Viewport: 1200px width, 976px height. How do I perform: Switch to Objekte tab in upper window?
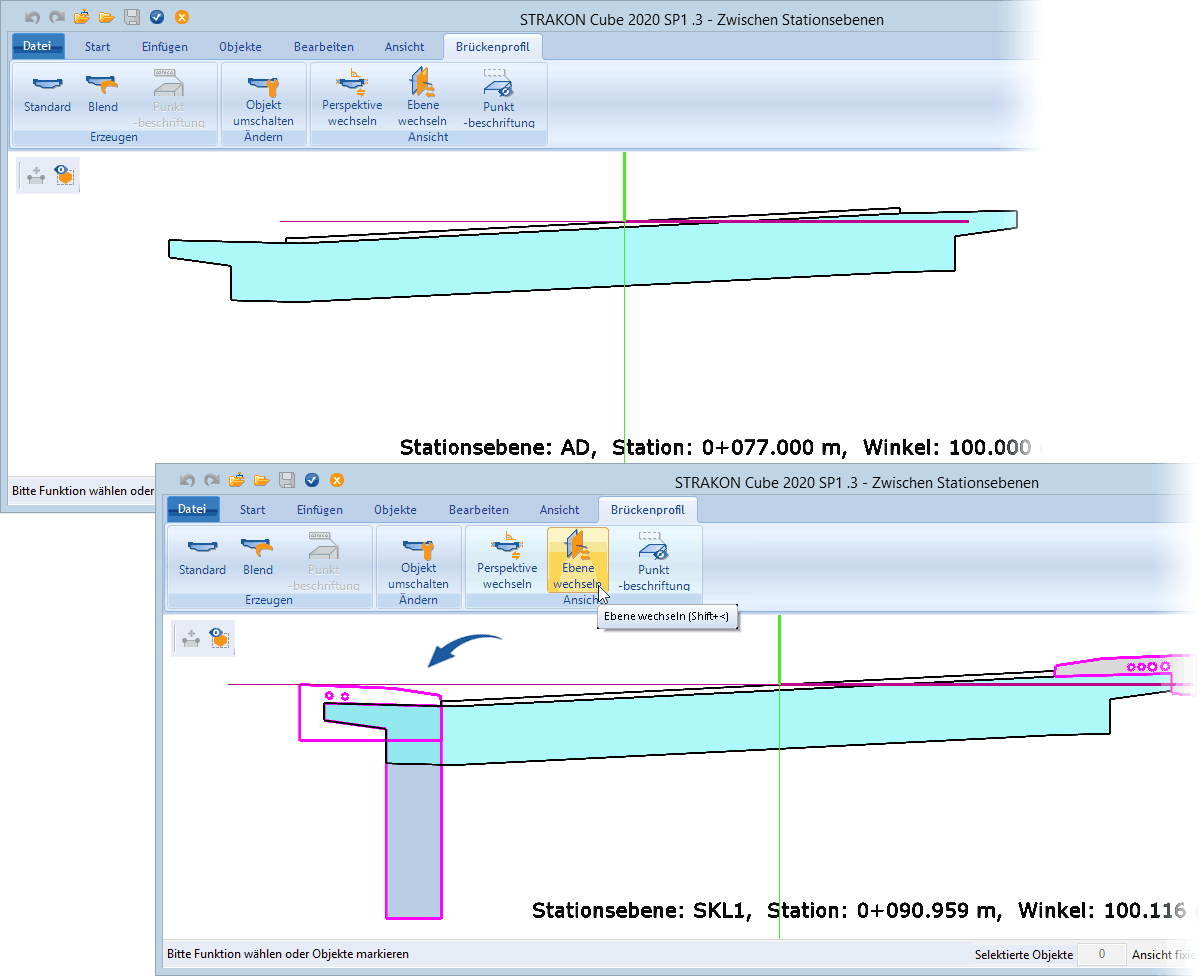[240, 47]
